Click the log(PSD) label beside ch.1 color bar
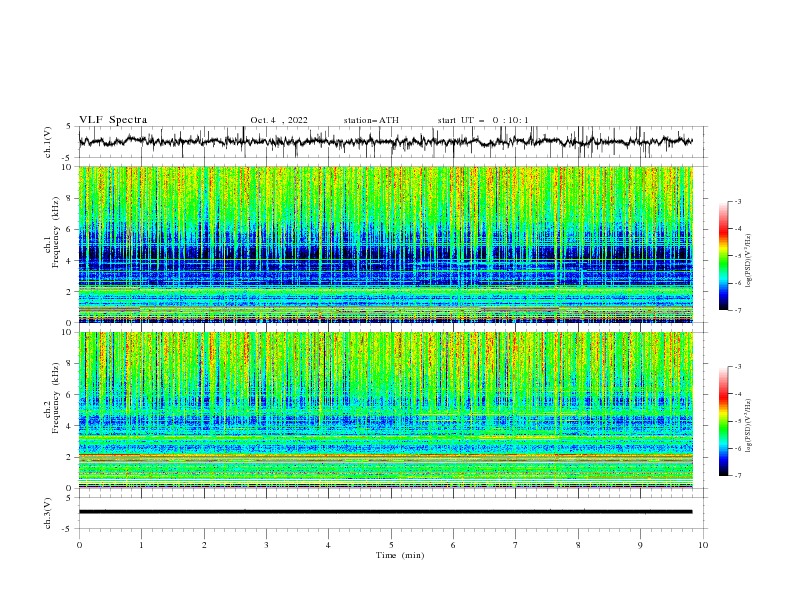Image resolution: width=792 pixels, height=612 pixels. pyautogui.click(x=749, y=261)
